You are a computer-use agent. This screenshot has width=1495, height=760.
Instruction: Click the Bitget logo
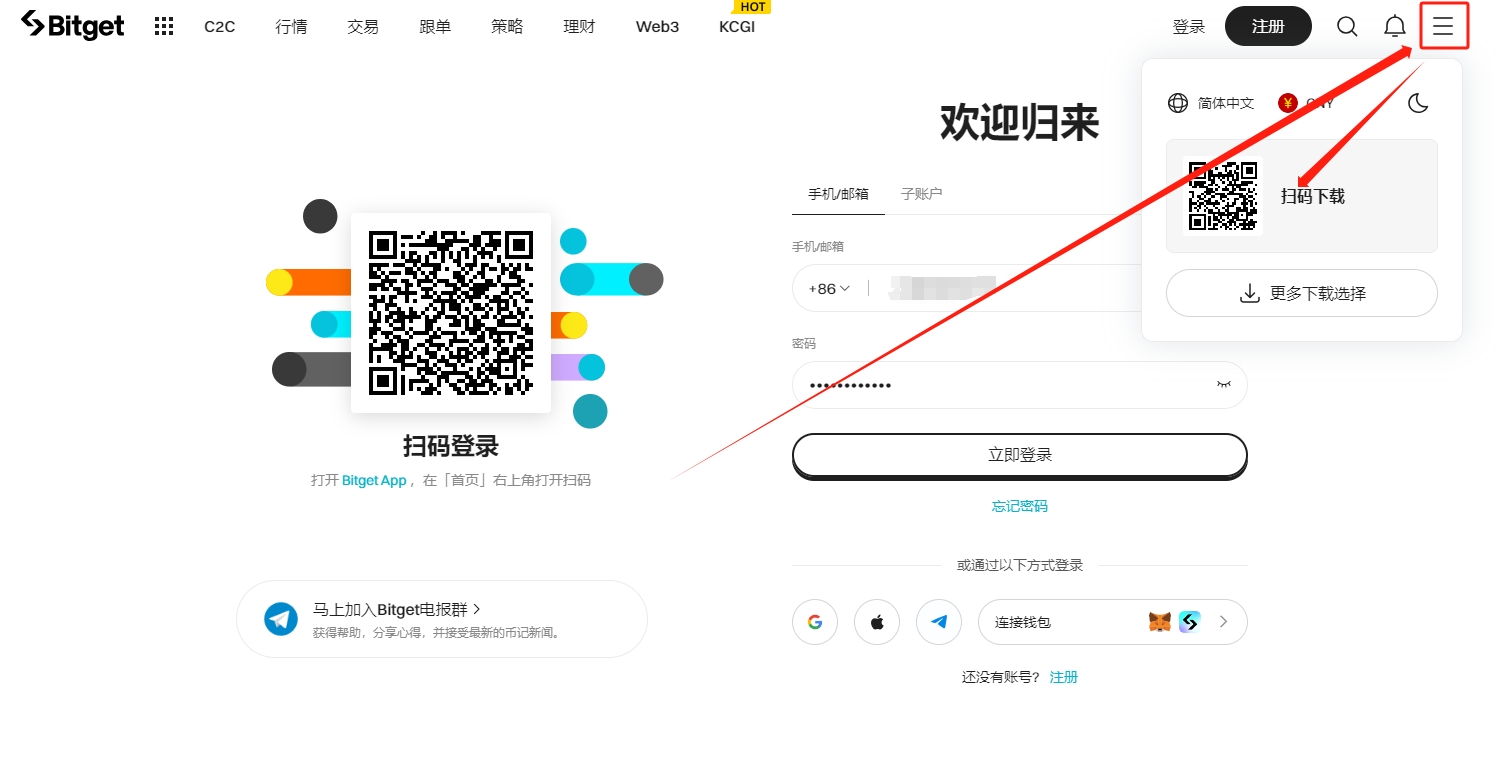pyautogui.click(x=73, y=26)
